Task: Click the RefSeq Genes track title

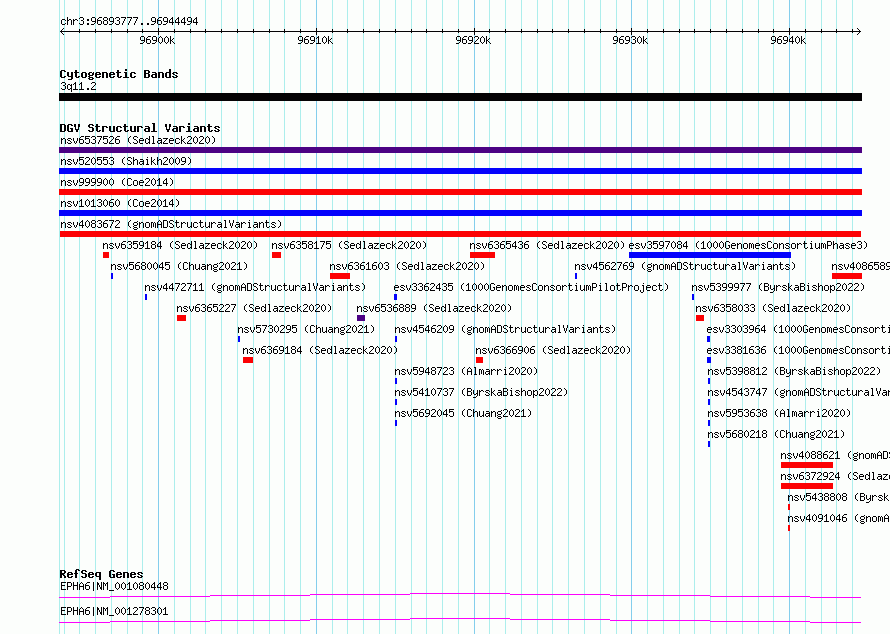Action: (x=101, y=574)
